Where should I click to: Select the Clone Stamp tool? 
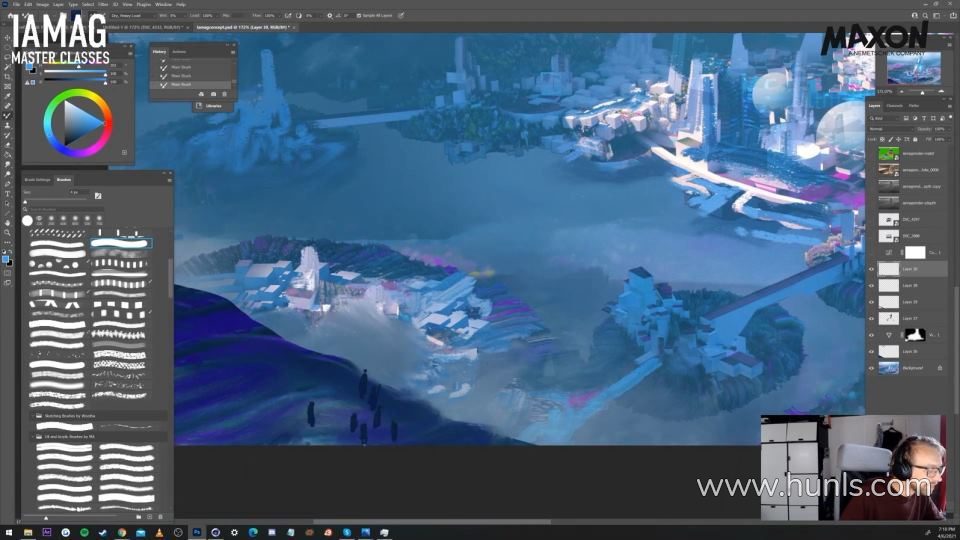pos(7,126)
